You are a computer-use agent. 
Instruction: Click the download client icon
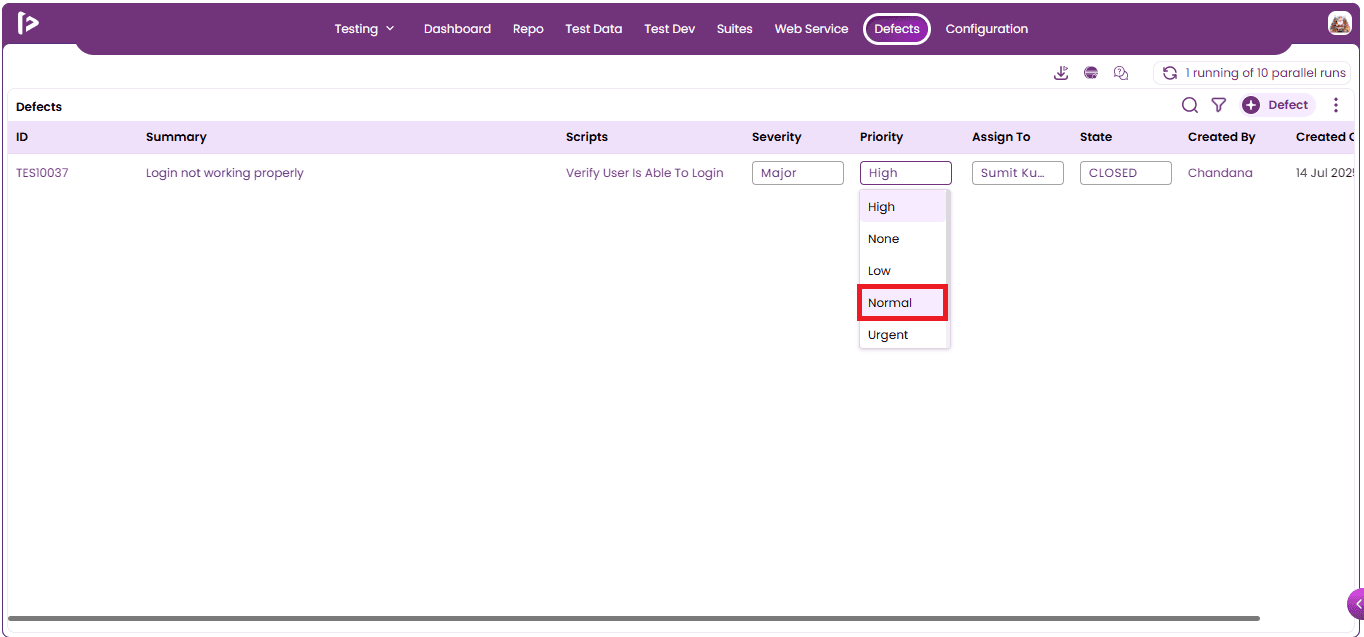click(x=1061, y=73)
